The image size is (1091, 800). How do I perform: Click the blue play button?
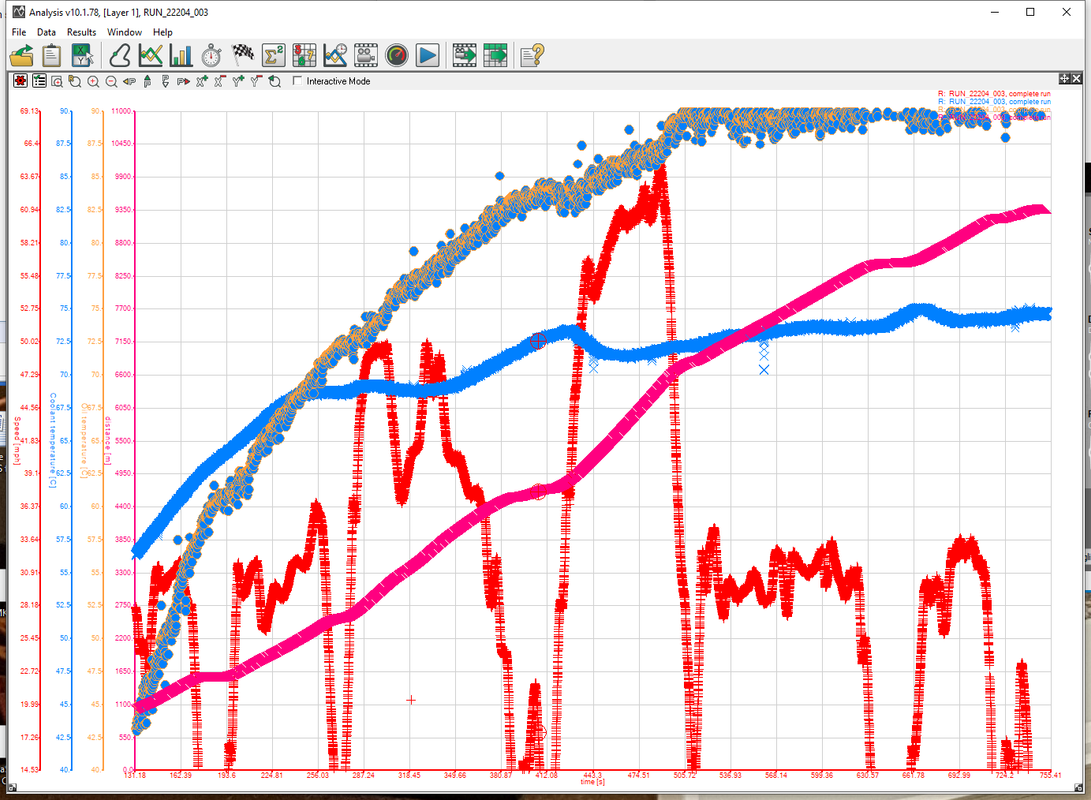pos(427,56)
